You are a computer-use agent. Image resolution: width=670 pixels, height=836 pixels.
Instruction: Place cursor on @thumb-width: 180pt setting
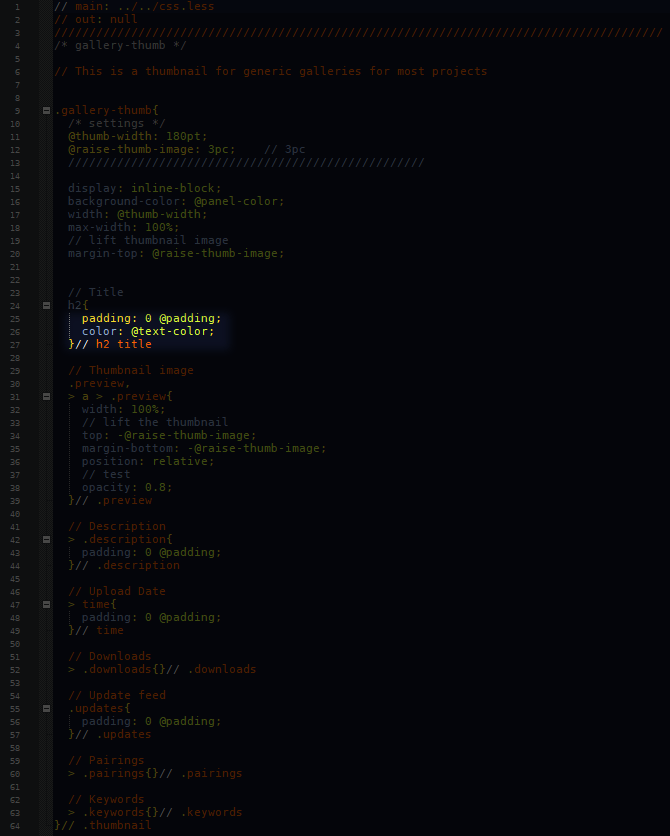tap(137, 136)
